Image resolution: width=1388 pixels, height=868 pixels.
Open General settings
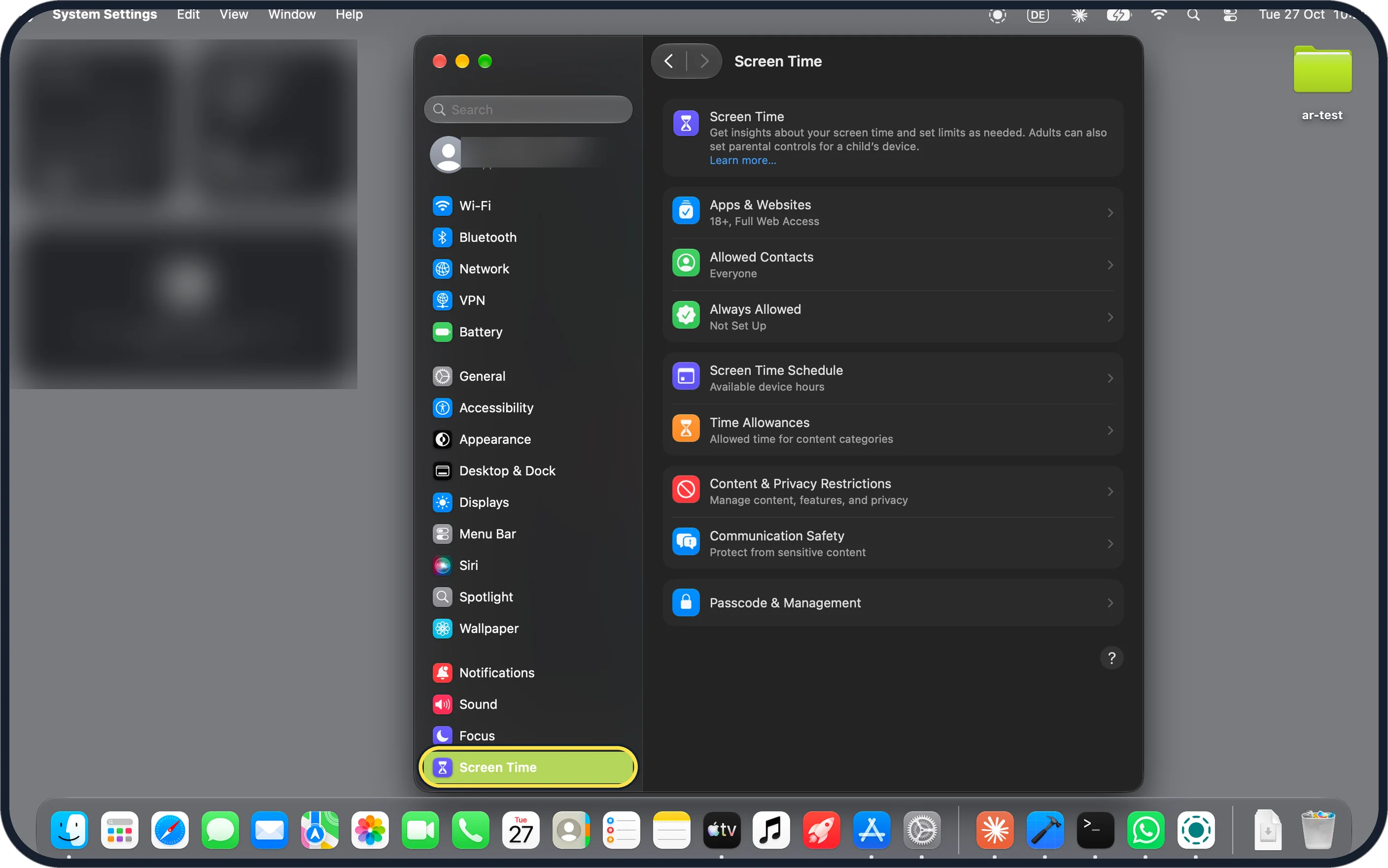click(x=527, y=376)
